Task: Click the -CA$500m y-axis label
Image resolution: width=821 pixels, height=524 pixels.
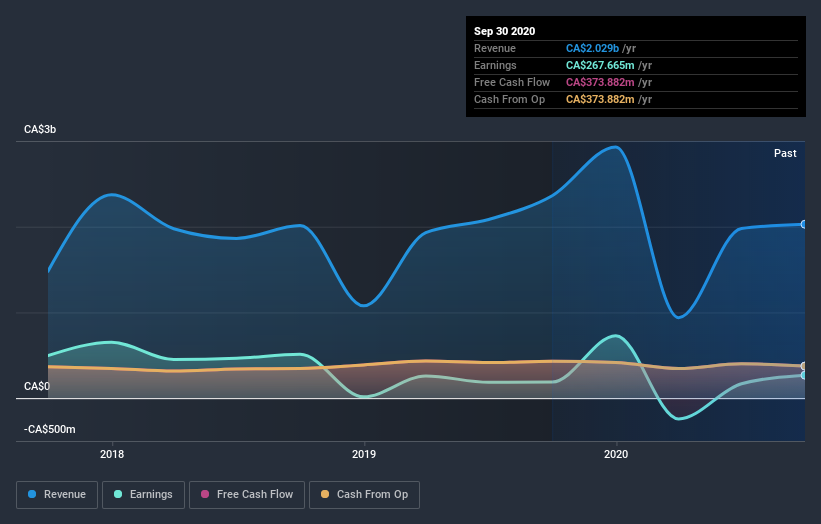Action: click(50, 429)
